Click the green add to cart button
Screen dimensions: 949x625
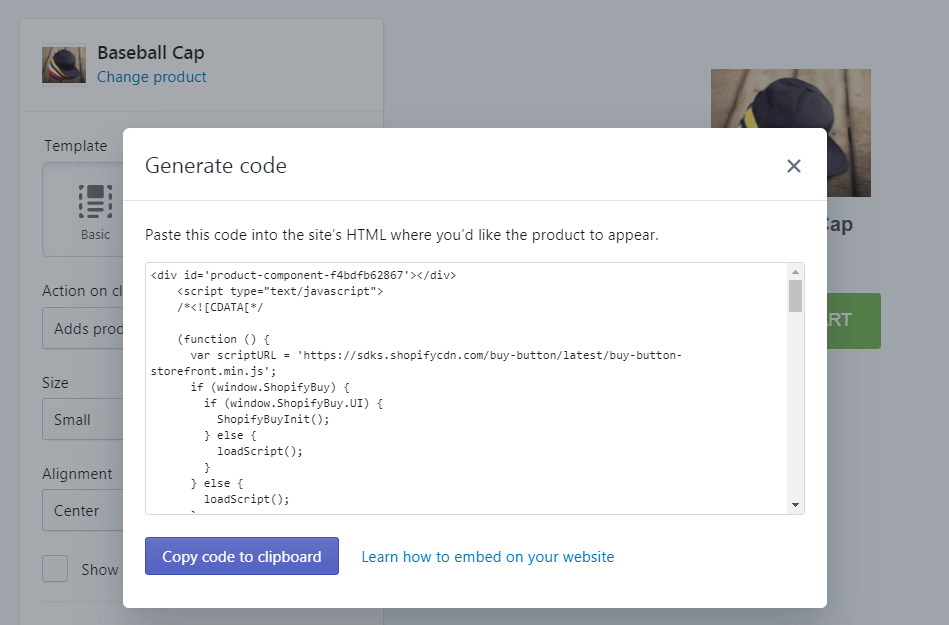click(853, 321)
